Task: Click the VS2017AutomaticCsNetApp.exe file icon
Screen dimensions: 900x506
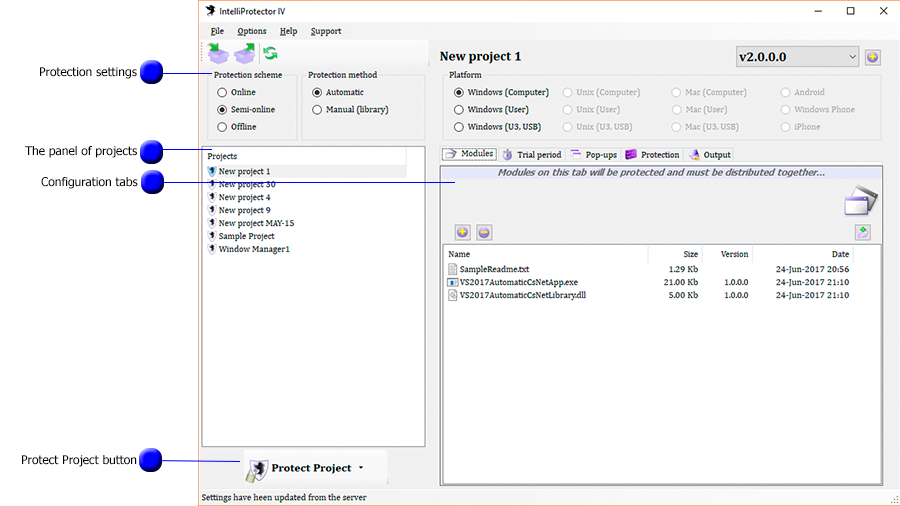Action: tap(452, 282)
